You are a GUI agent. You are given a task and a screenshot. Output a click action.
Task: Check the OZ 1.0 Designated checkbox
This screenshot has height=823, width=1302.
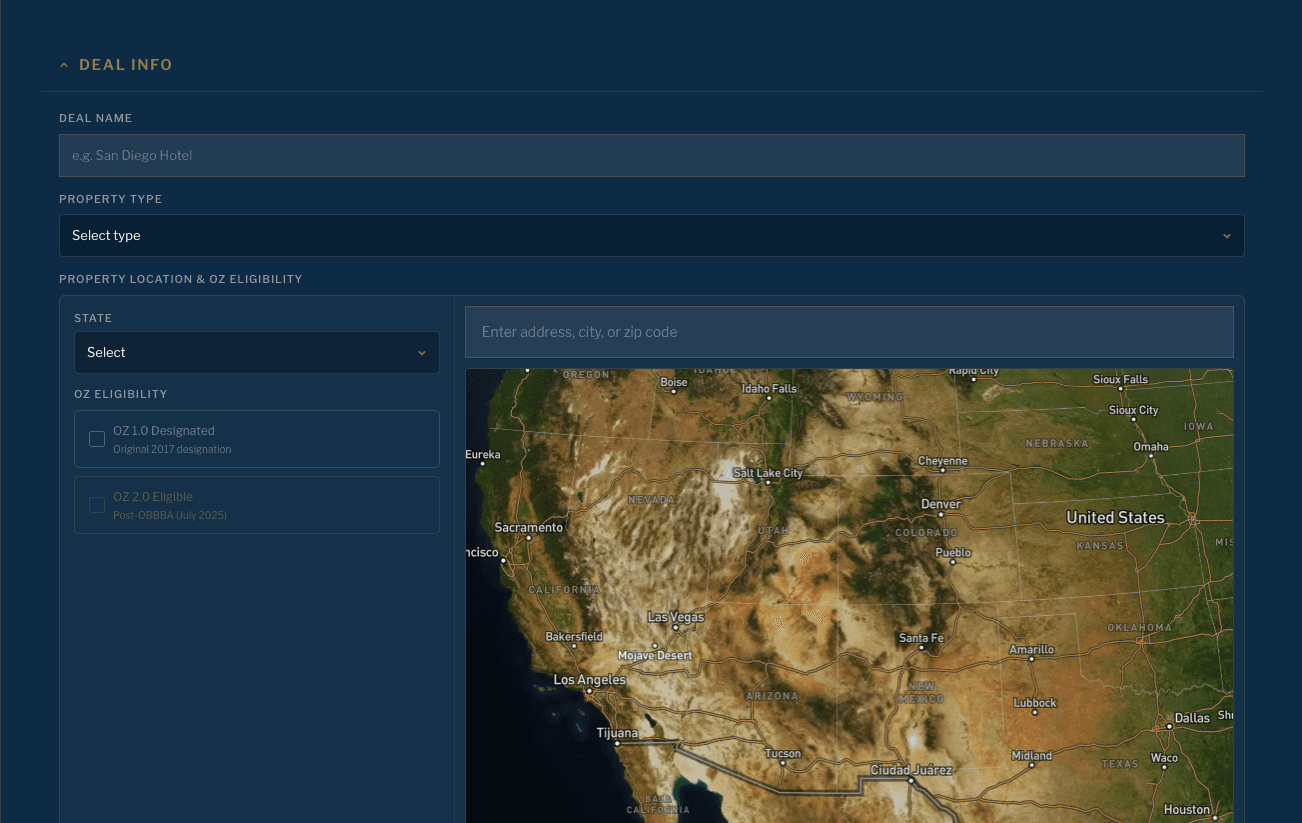click(x=97, y=439)
